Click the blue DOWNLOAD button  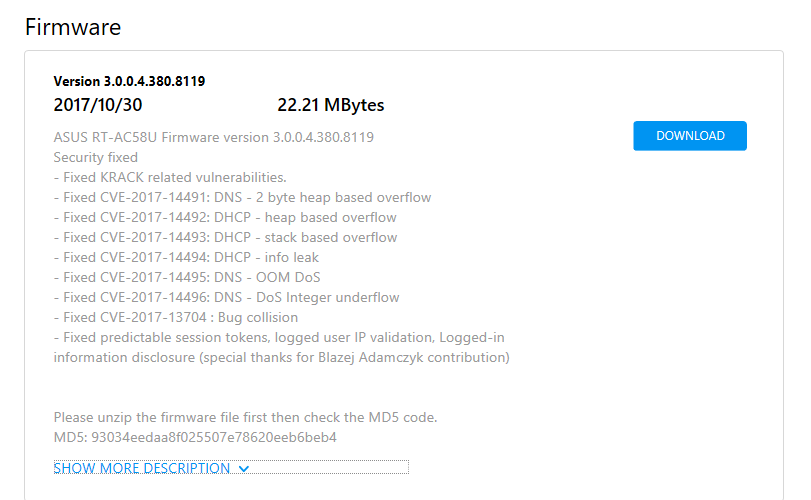[689, 136]
